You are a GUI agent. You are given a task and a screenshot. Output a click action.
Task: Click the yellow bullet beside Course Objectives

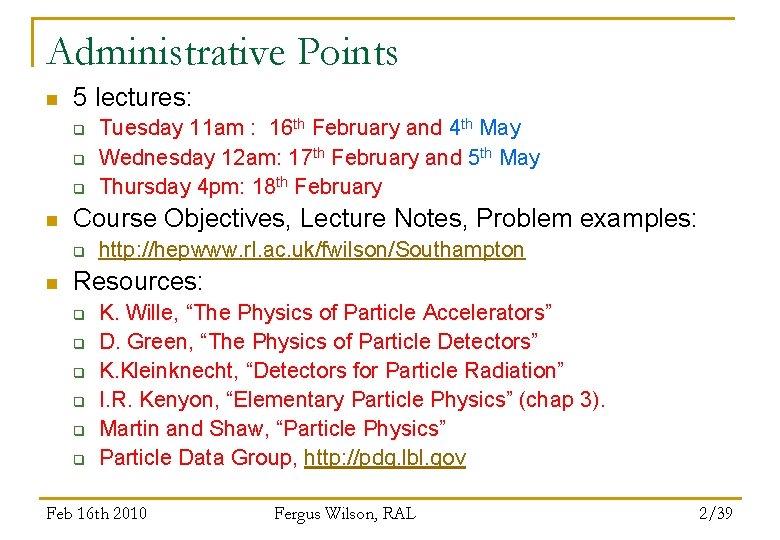[52, 220]
